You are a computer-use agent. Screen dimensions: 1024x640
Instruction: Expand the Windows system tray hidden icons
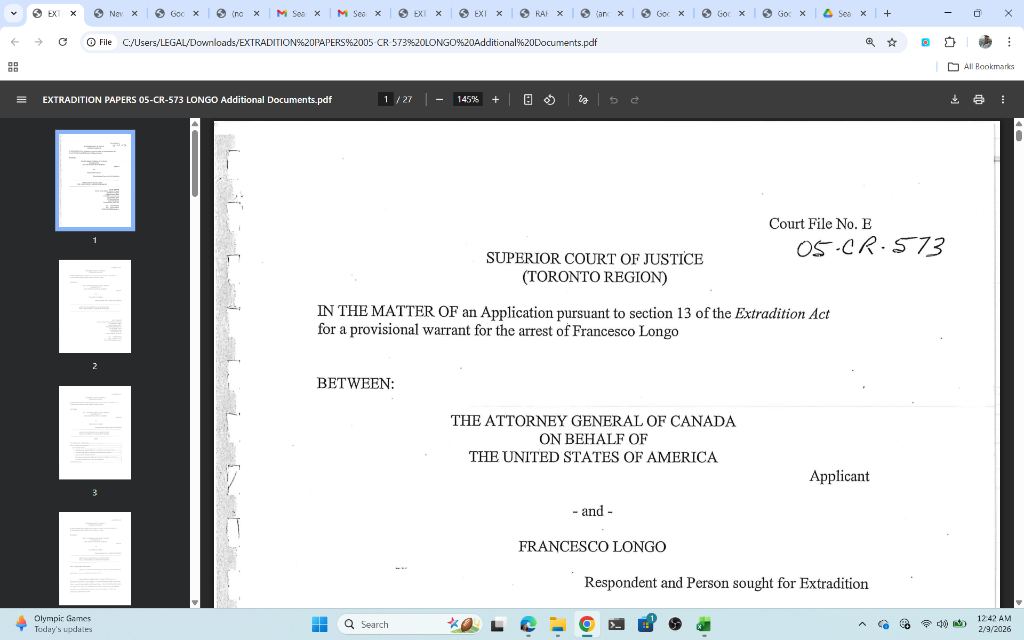coord(862,624)
